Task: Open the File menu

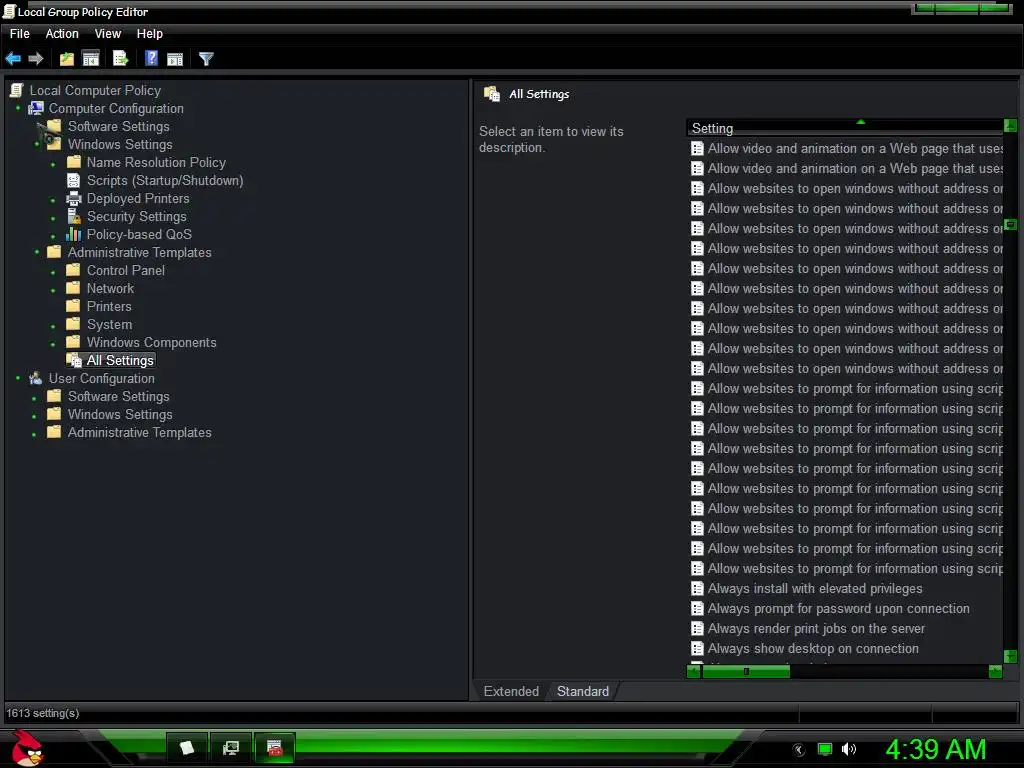Action: pos(20,34)
